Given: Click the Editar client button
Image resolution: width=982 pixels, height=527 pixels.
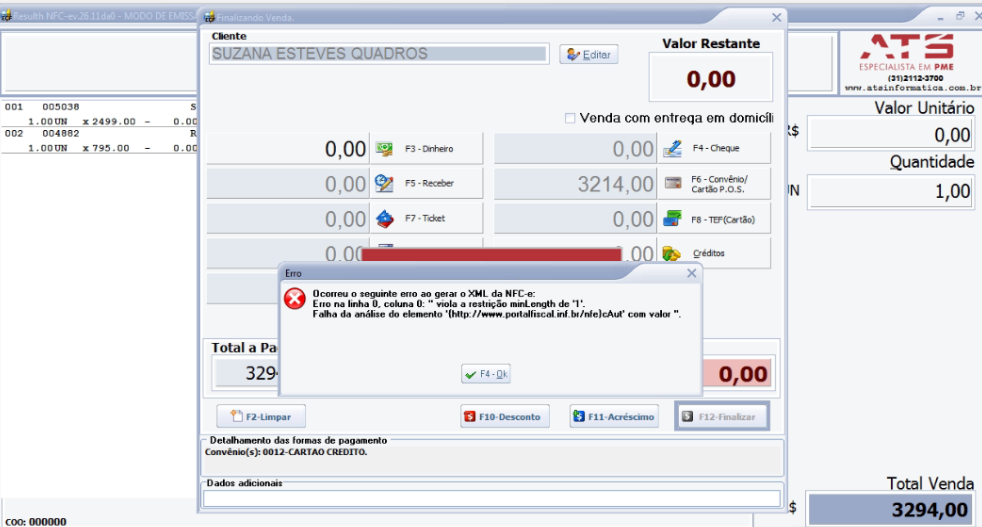Looking at the screenshot, I should (x=589, y=55).
